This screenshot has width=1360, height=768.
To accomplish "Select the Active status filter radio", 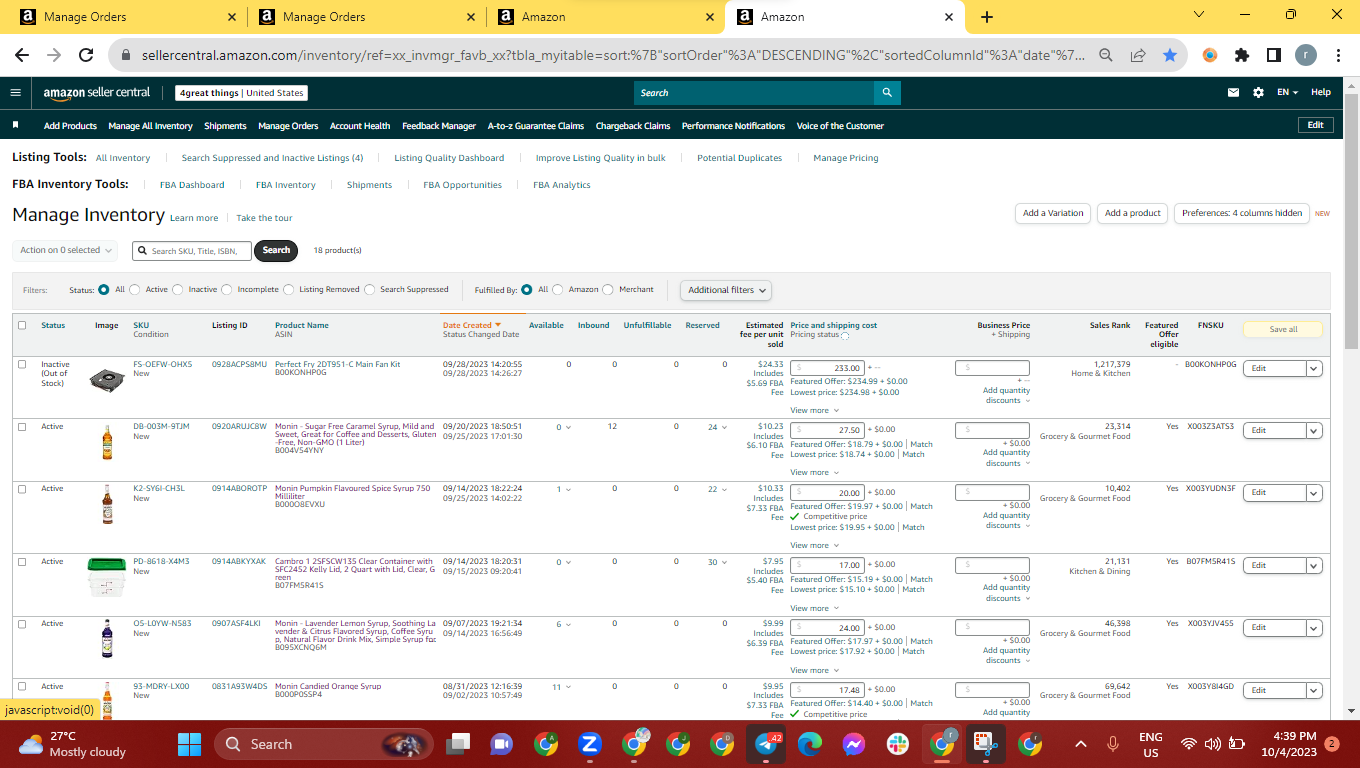I will (x=135, y=290).
